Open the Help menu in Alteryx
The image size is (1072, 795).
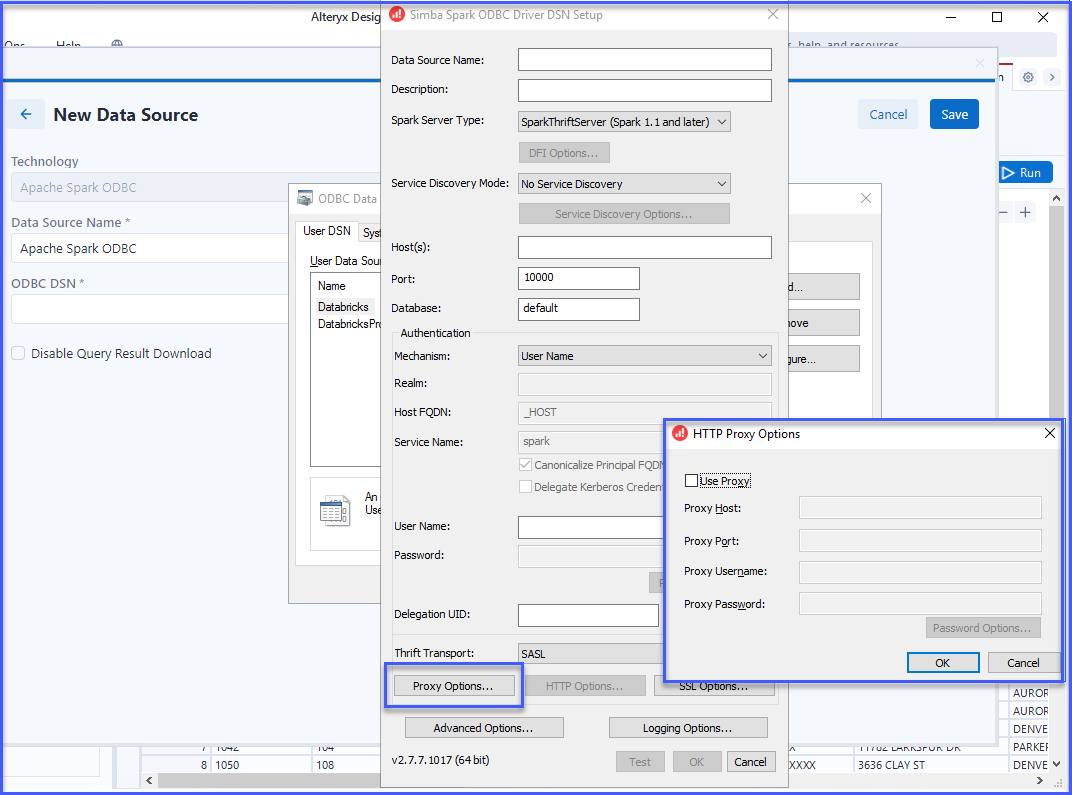(68, 44)
